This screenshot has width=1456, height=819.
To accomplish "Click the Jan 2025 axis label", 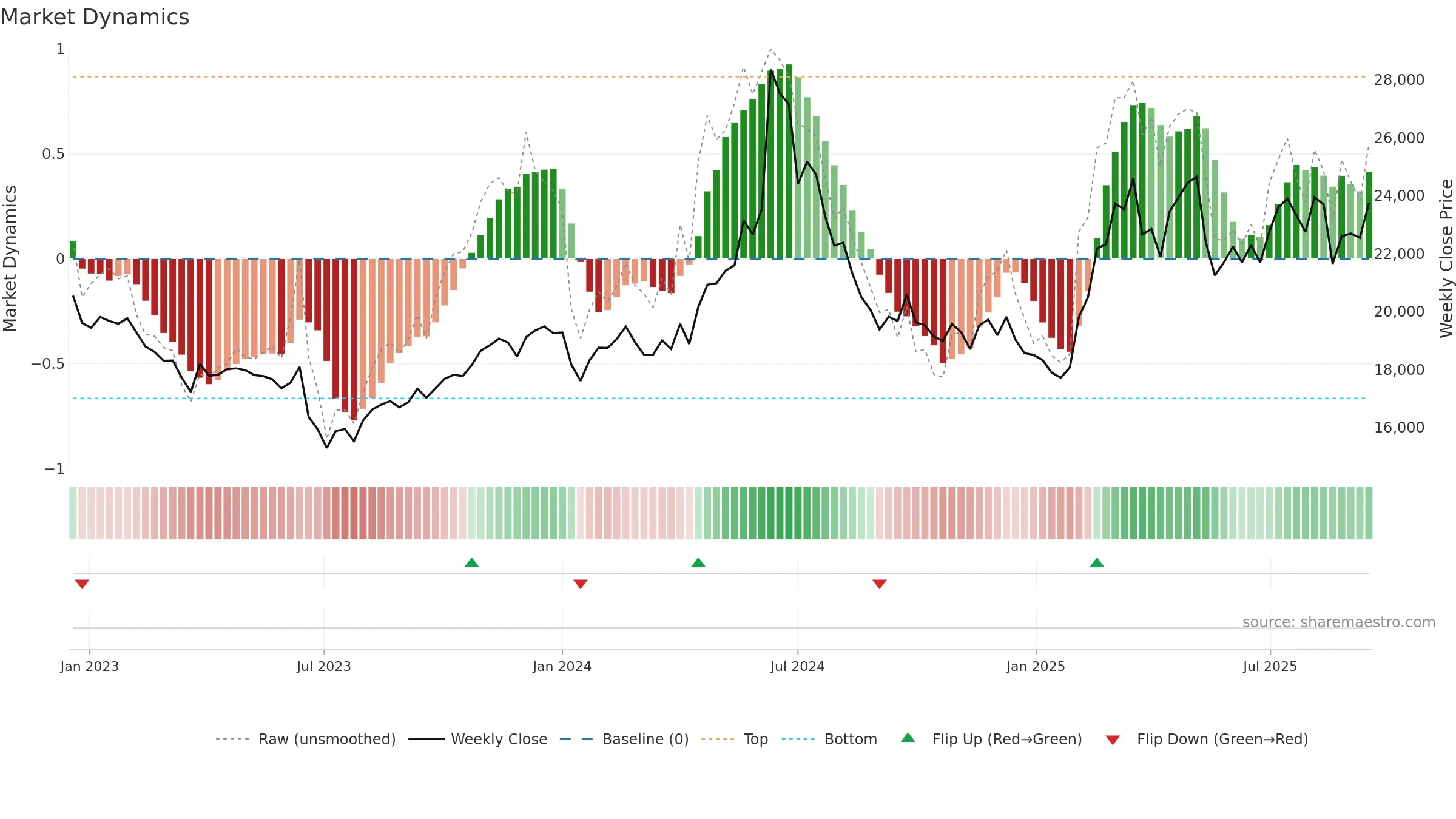I will pos(1036,666).
